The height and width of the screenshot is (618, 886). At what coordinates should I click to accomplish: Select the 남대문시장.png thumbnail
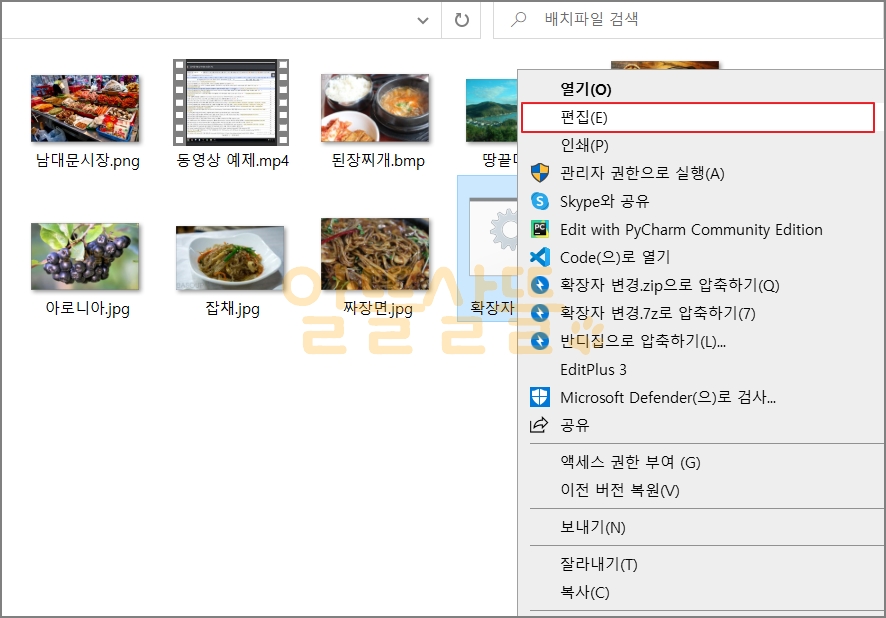coord(85,108)
